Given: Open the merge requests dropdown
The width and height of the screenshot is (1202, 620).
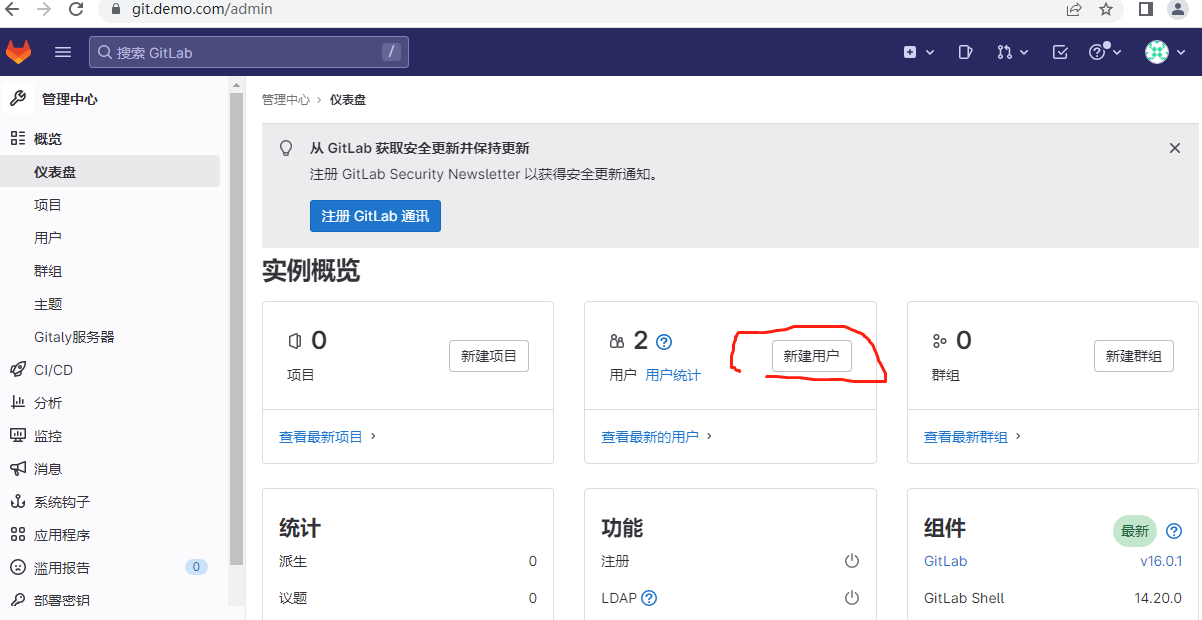Looking at the screenshot, I should coord(1012,52).
